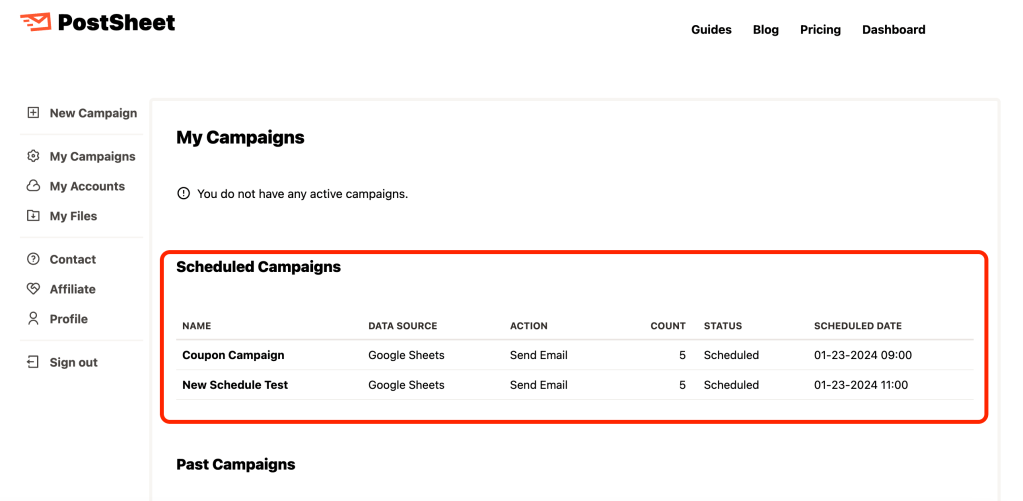Open the Blog navigation item

[766, 30]
